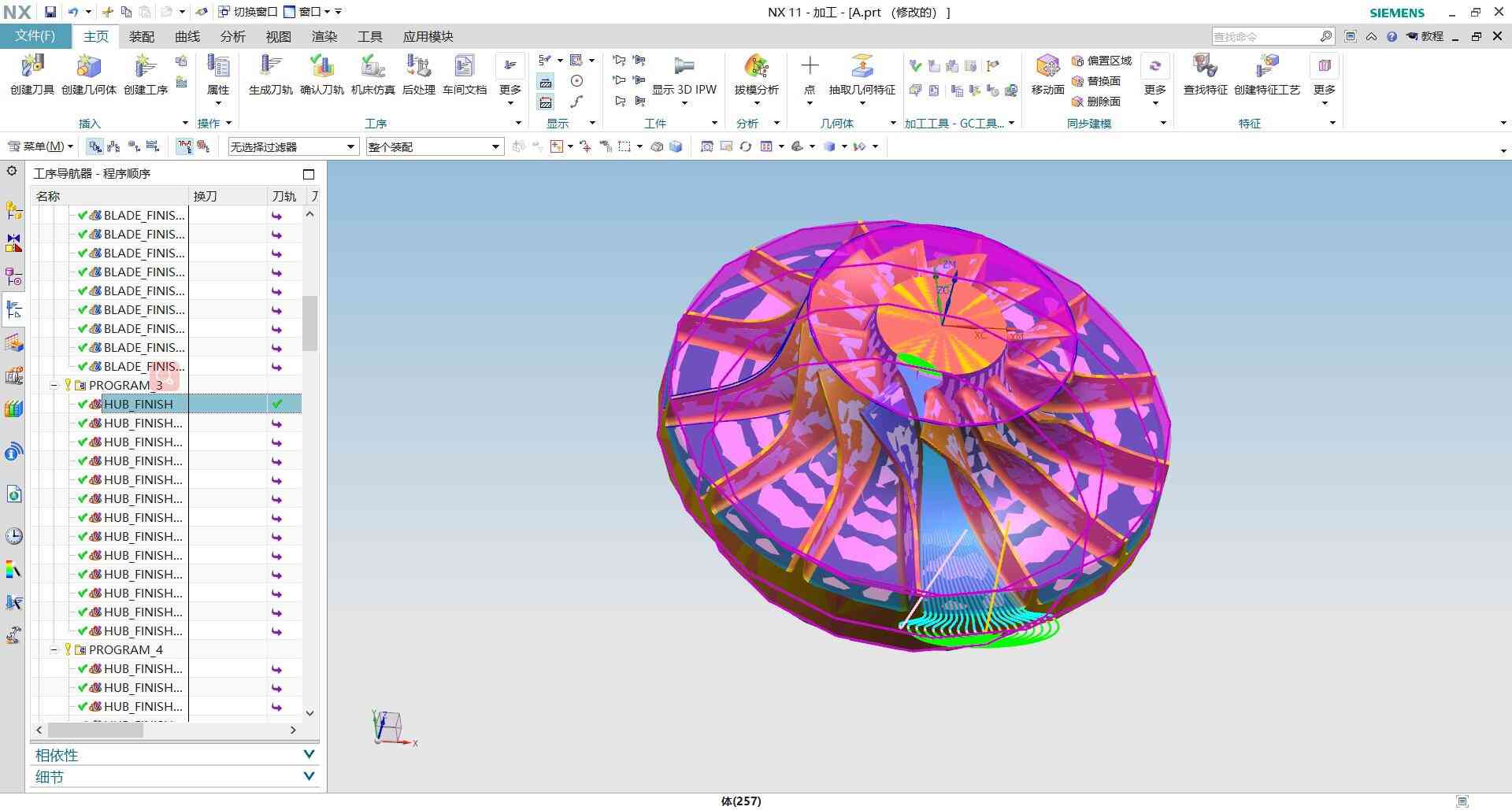The width and height of the screenshot is (1512, 810).
Task: Switch to the 工具 (Tools) tab
Action: (370, 37)
